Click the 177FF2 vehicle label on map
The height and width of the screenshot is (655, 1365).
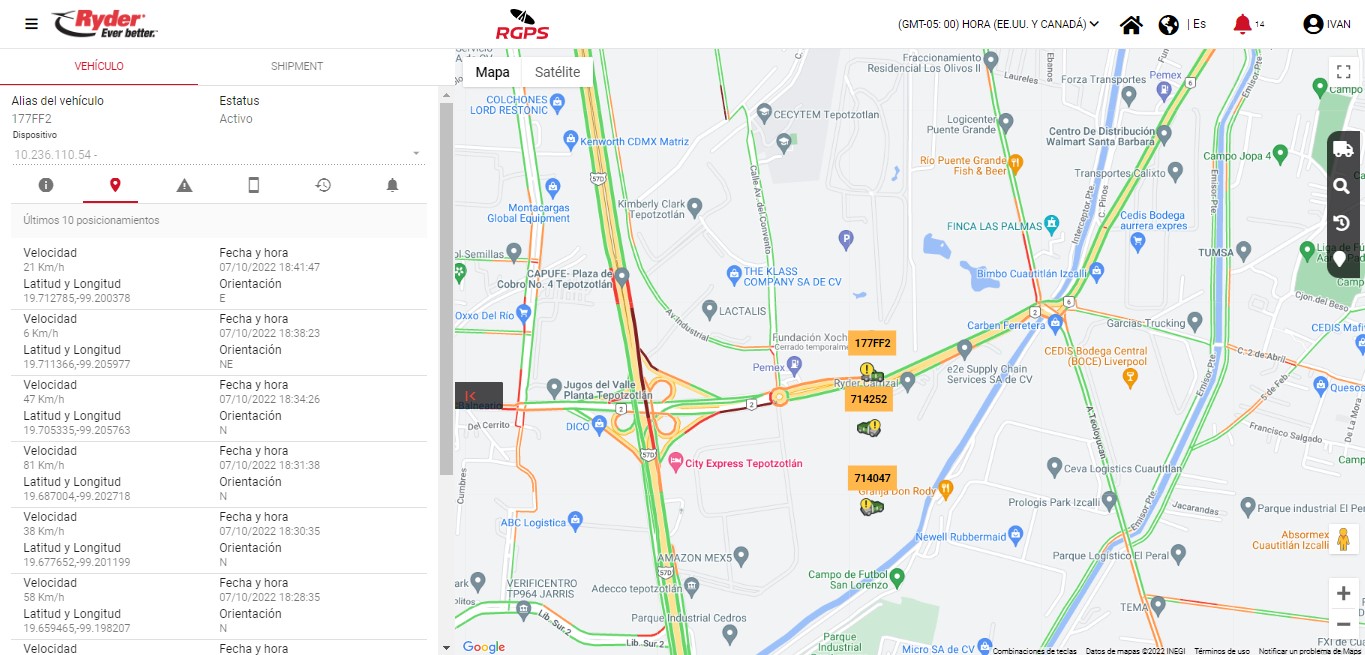[x=872, y=343]
